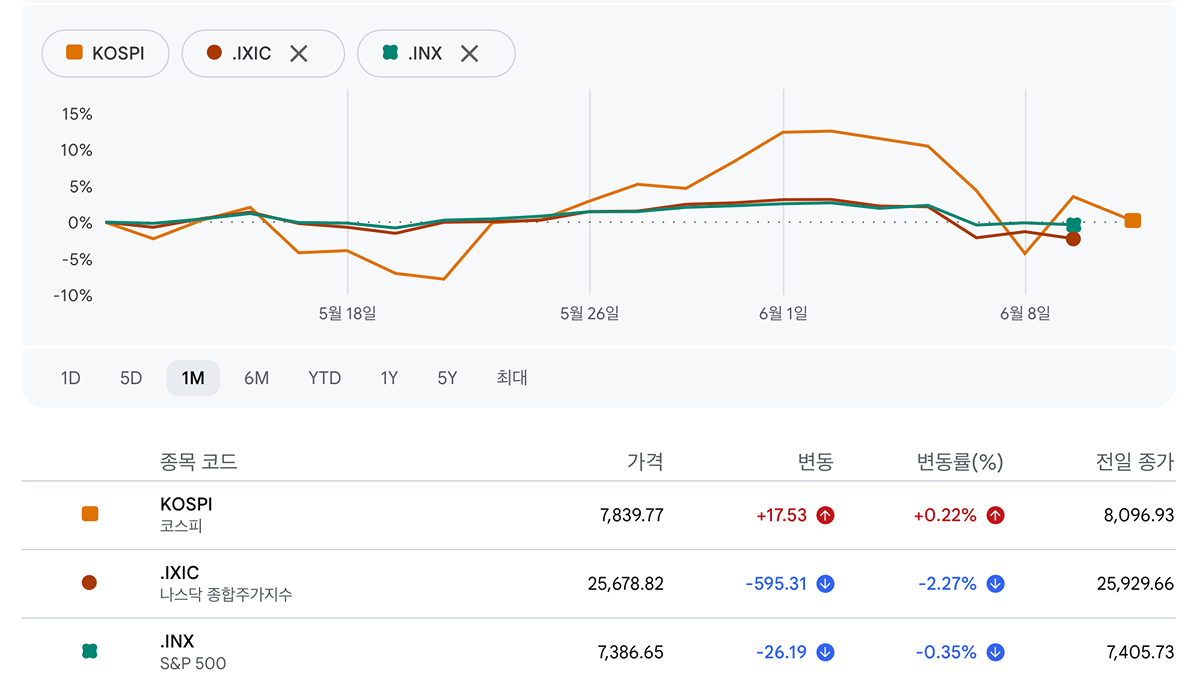
Task: Click red up arrow beside +0.22%
Action: 995,515
